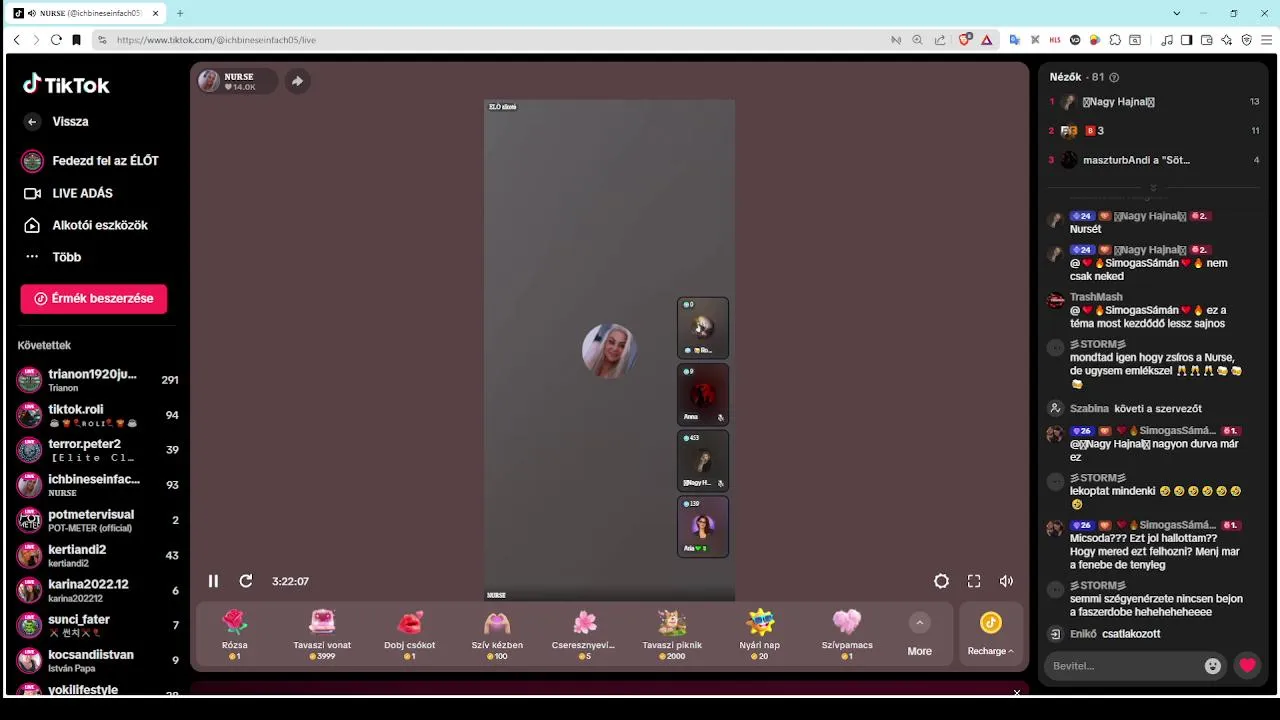Open Brave Shields icon
Viewport: 1280px width, 720px height.
pos(965,40)
